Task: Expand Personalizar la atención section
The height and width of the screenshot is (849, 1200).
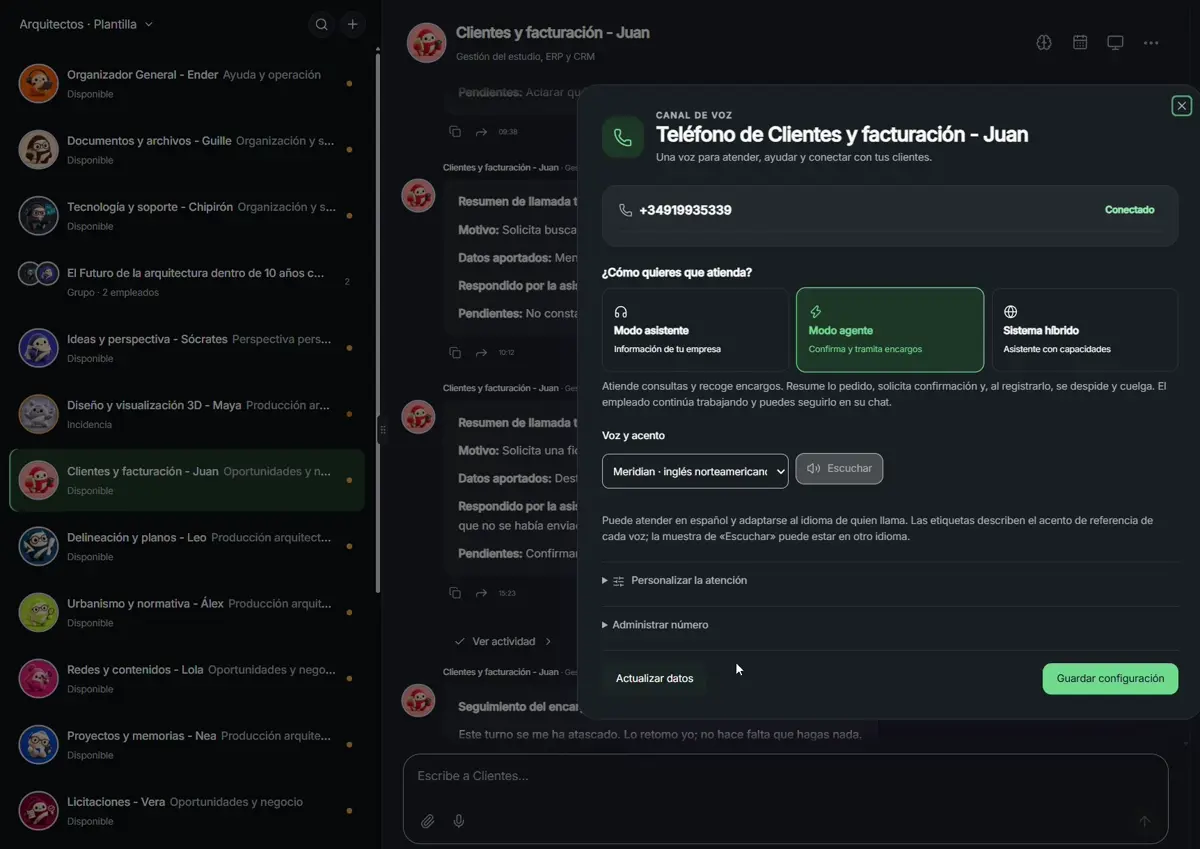Action: (x=675, y=580)
